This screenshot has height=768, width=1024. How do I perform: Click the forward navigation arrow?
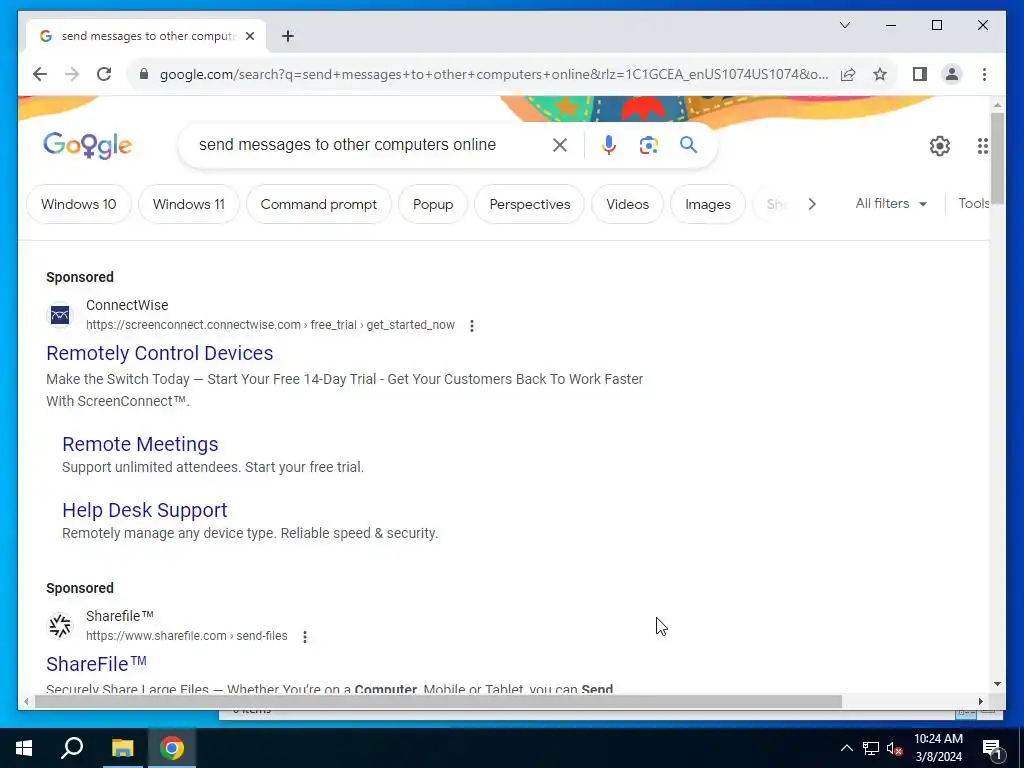tap(72, 74)
